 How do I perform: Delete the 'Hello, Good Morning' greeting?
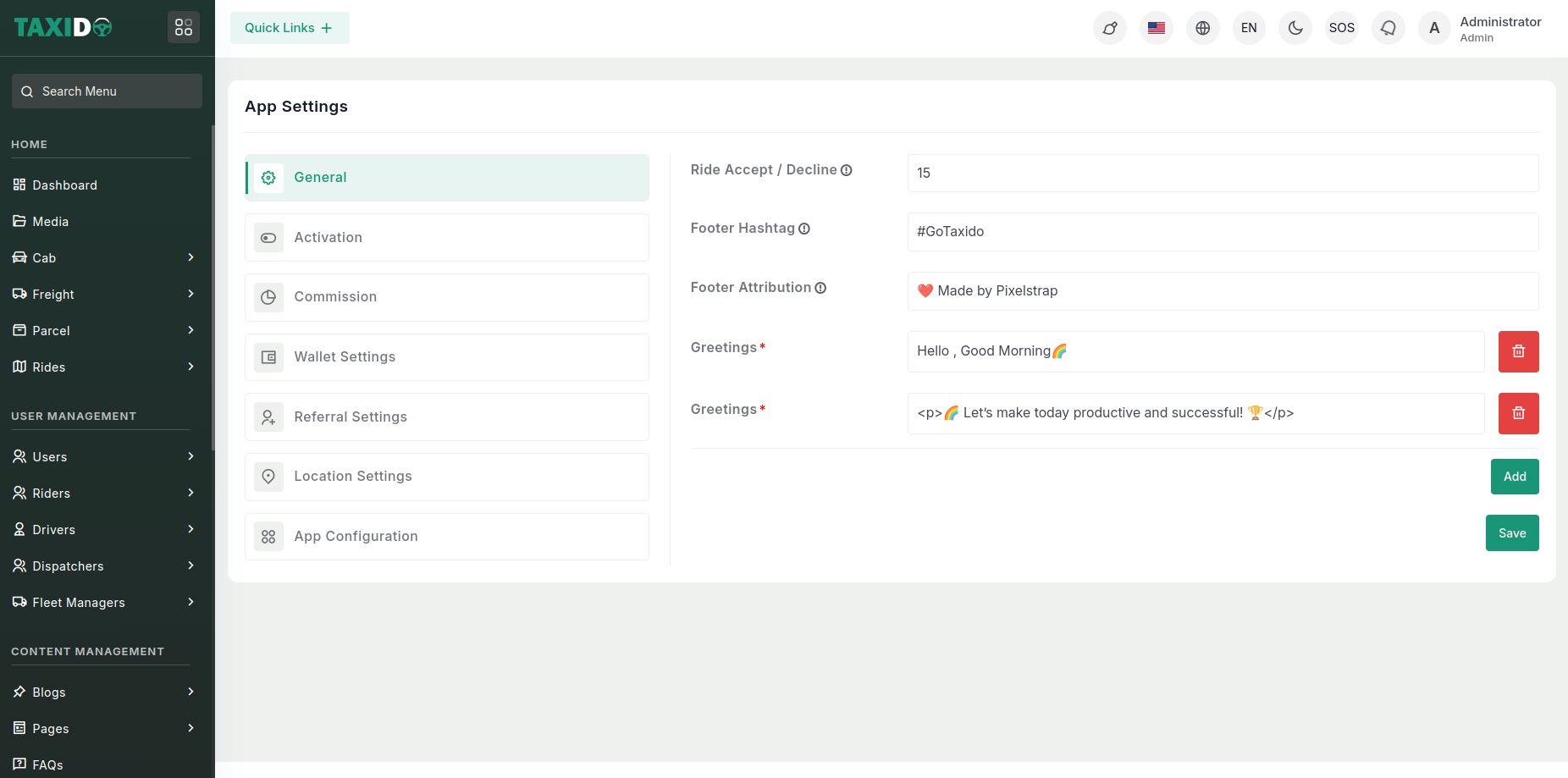pos(1518,351)
